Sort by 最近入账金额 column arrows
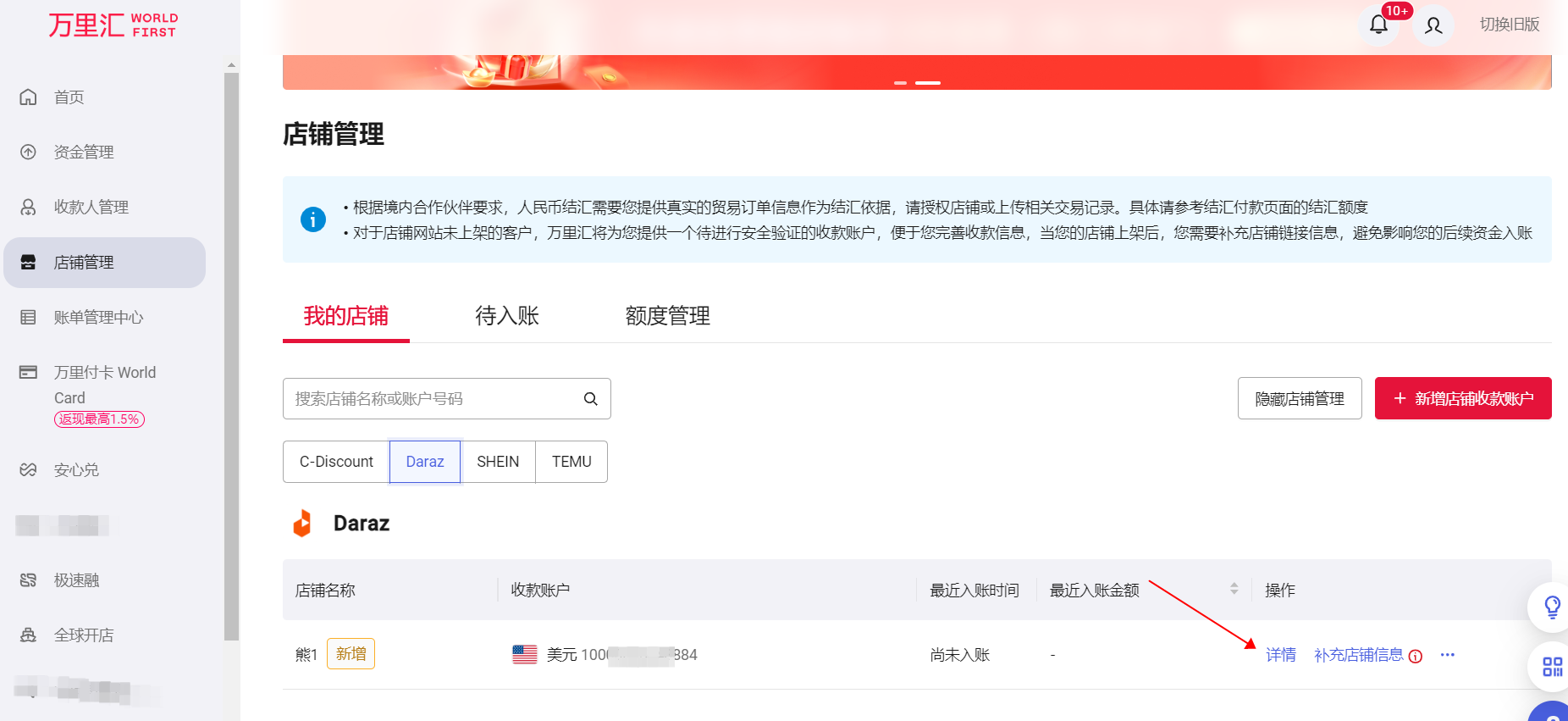1568x721 pixels. [1234, 589]
